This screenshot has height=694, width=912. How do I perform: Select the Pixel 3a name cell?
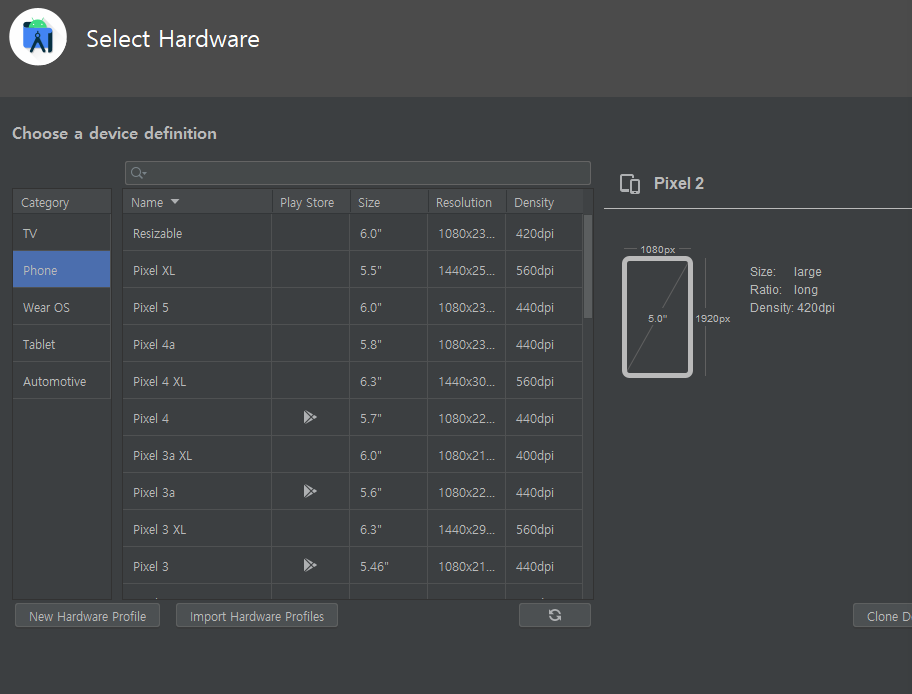197,492
